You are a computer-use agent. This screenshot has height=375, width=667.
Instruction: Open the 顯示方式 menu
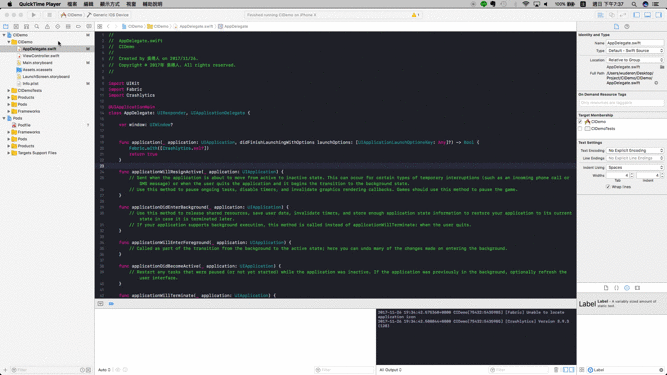(110, 4)
